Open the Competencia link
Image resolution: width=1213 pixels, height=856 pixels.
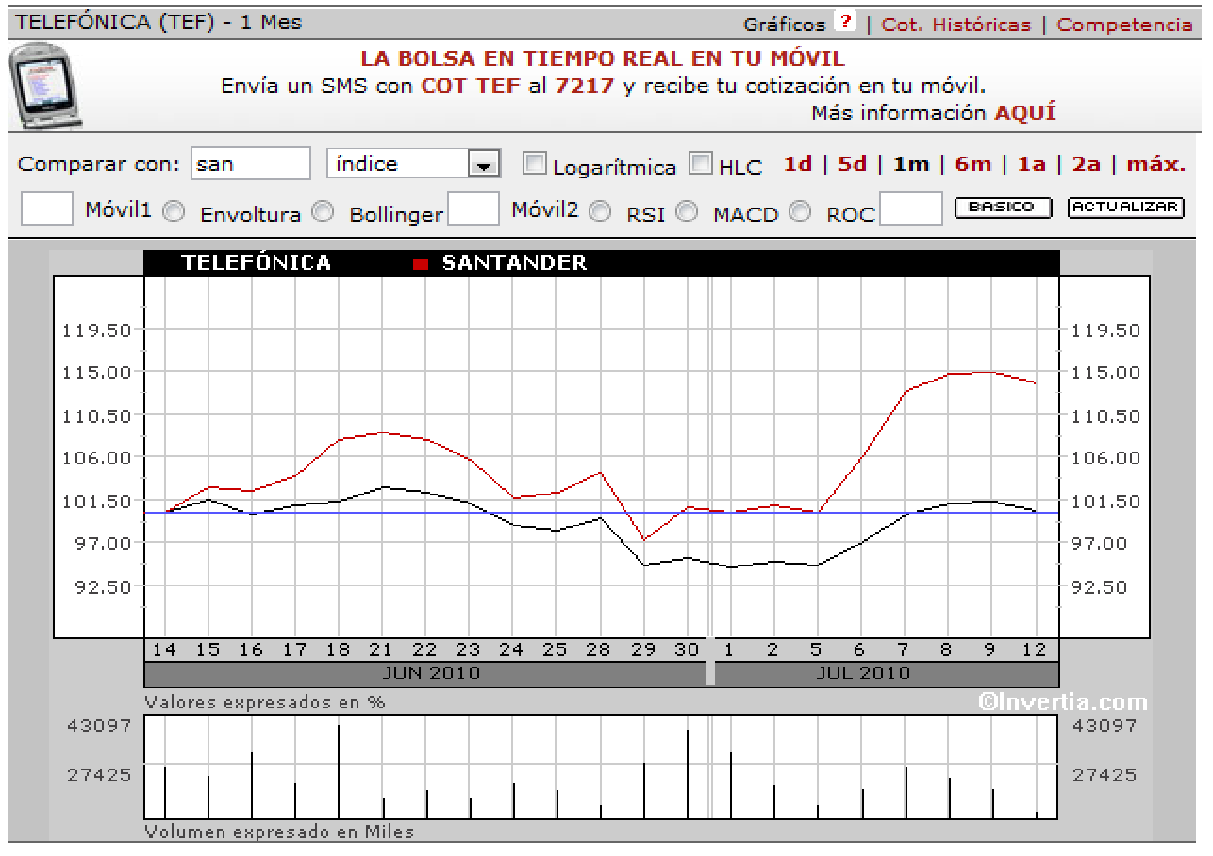pos(1125,24)
